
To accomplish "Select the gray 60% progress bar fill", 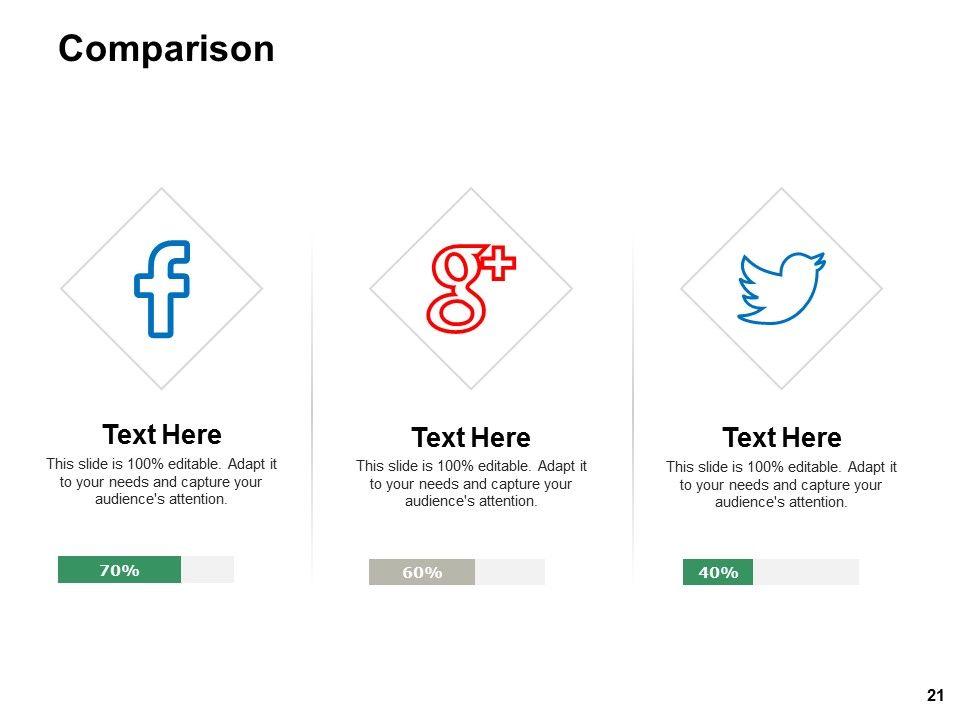I will tap(422, 572).
